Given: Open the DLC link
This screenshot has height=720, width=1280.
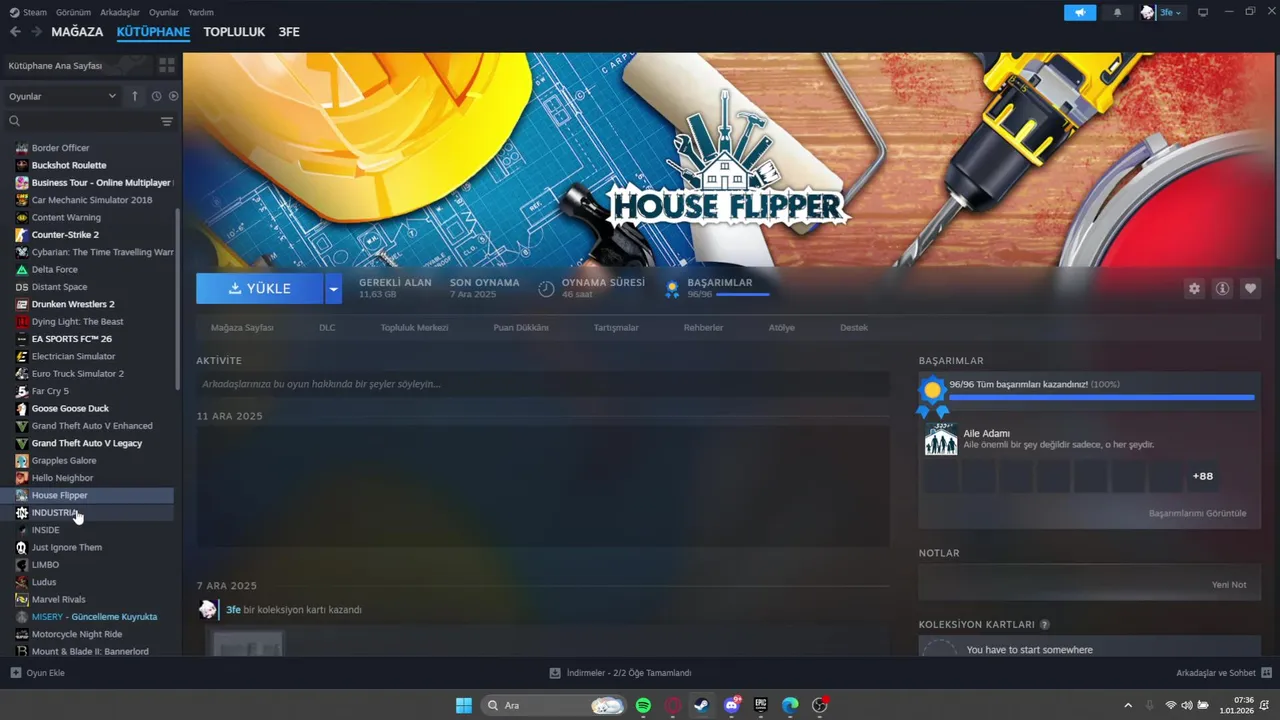Looking at the screenshot, I should coord(327,328).
